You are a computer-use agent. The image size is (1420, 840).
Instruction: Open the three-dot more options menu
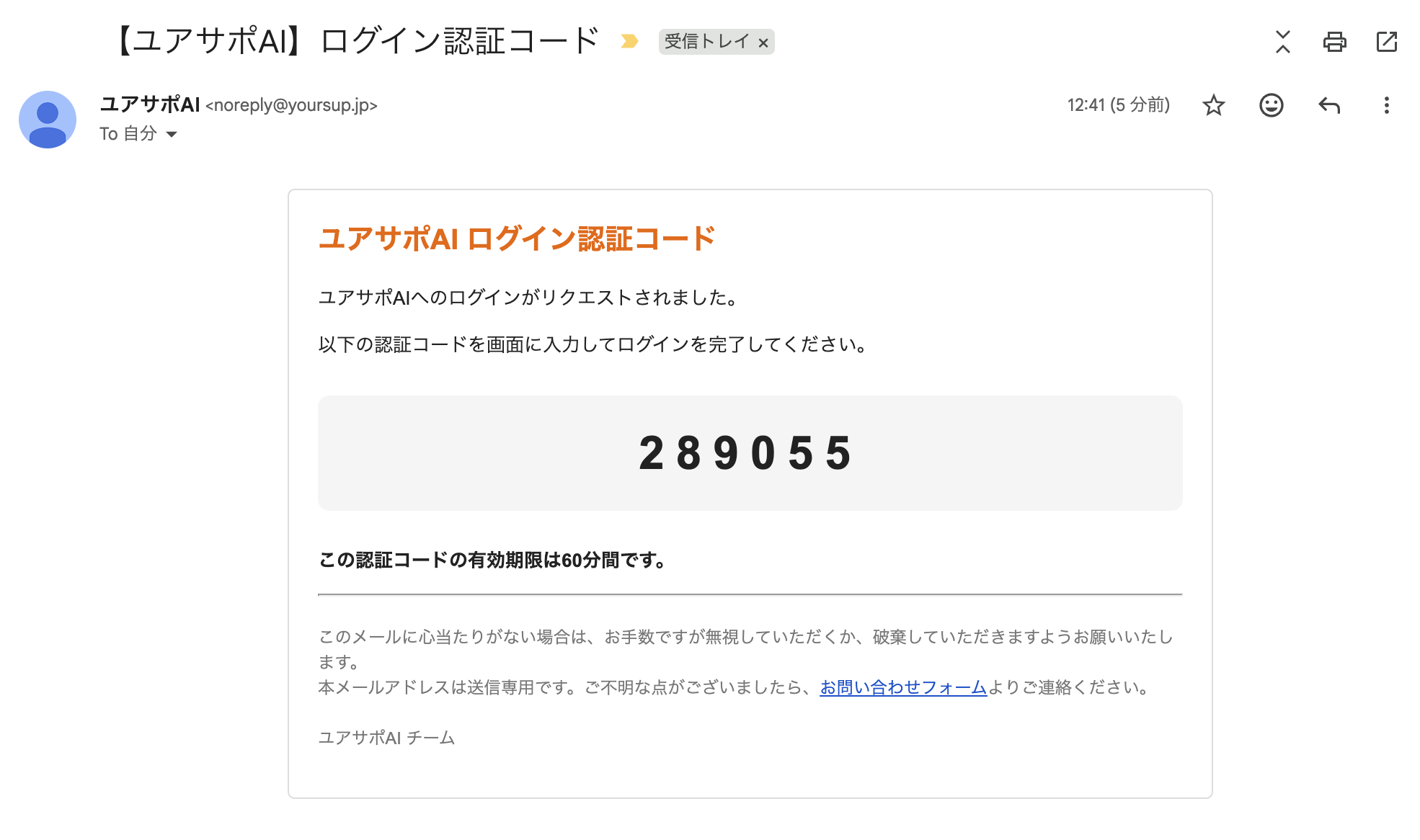tap(1386, 105)
